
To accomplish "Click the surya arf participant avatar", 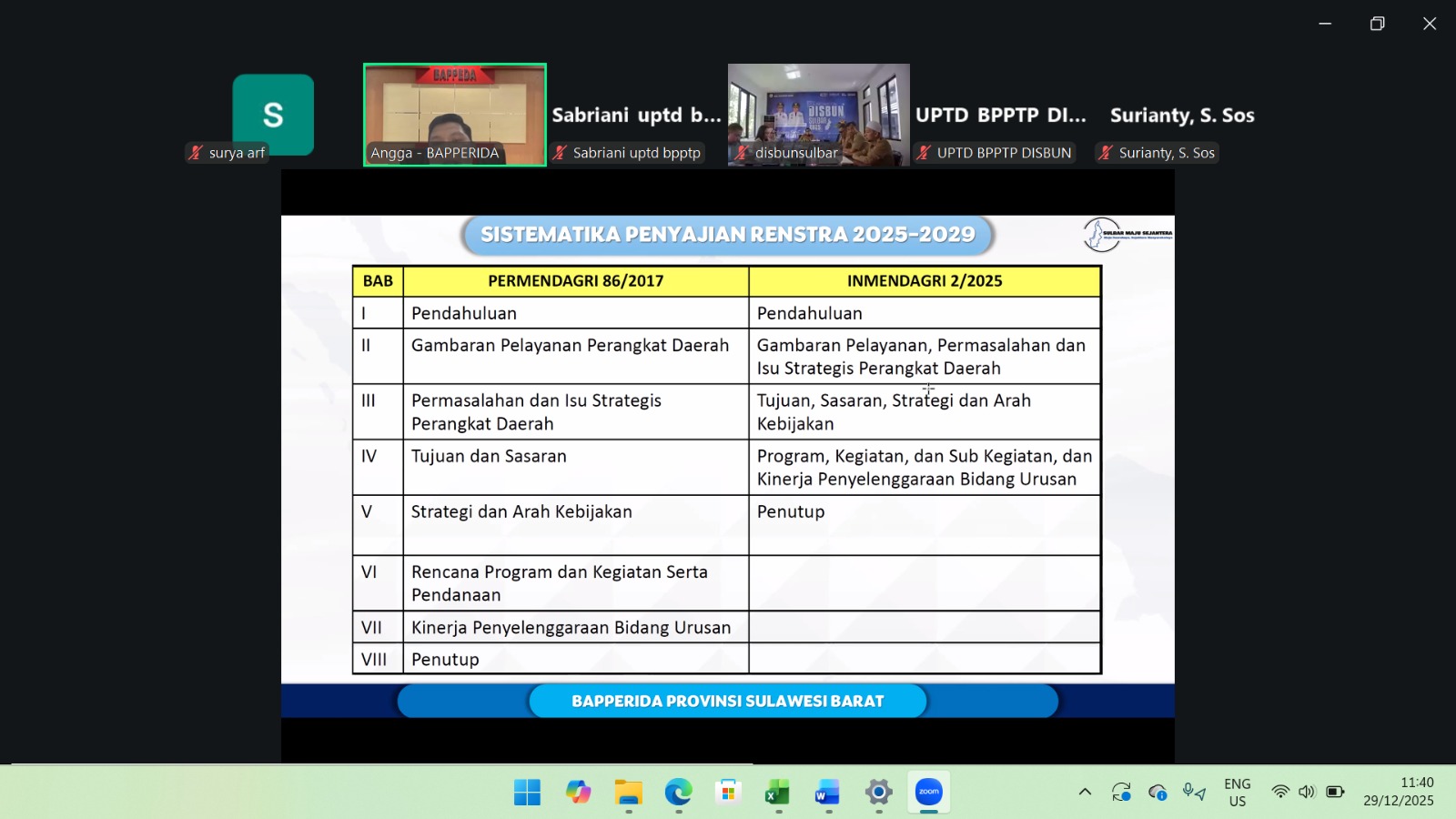I will coord(273,114).
